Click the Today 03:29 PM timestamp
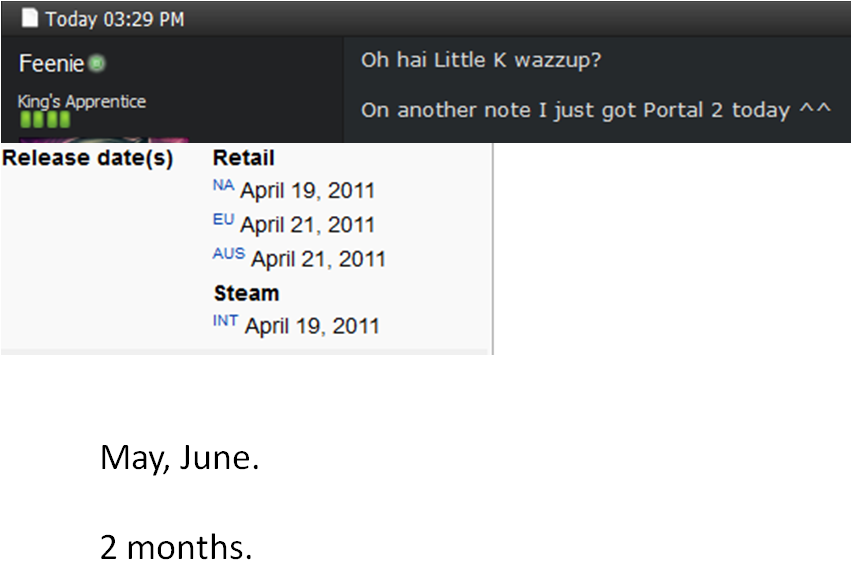This screenshot has width=852, height=579. [x=115, y=20]
